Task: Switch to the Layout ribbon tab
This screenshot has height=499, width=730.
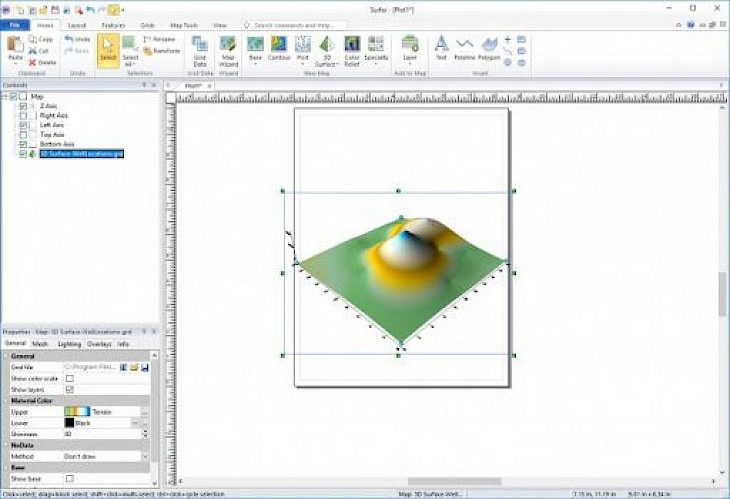Action: (77, 25)
